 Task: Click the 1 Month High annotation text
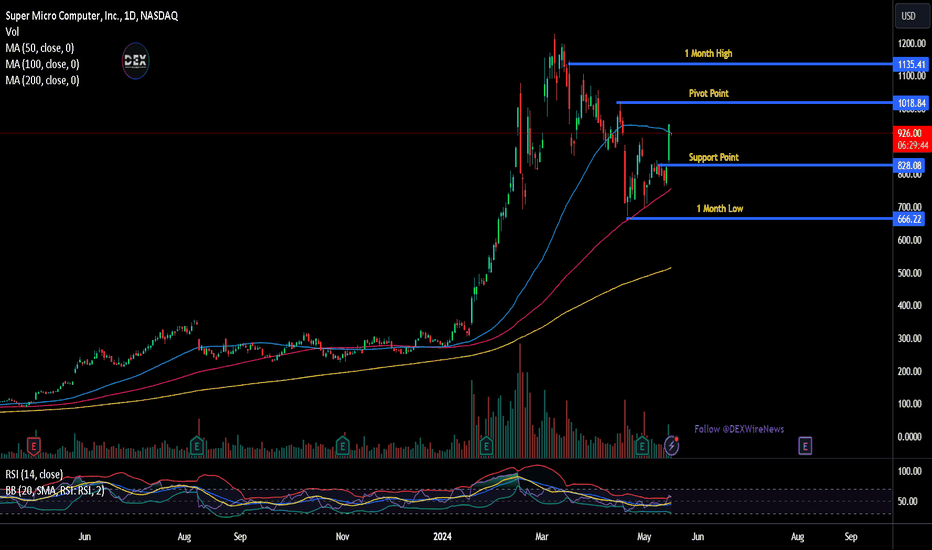tap(708, 54)
